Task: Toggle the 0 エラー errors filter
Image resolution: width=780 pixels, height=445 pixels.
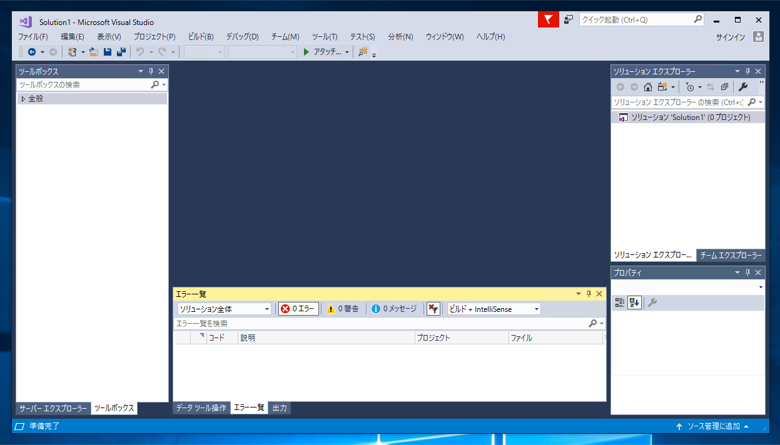Action: (x=298, y=309)
